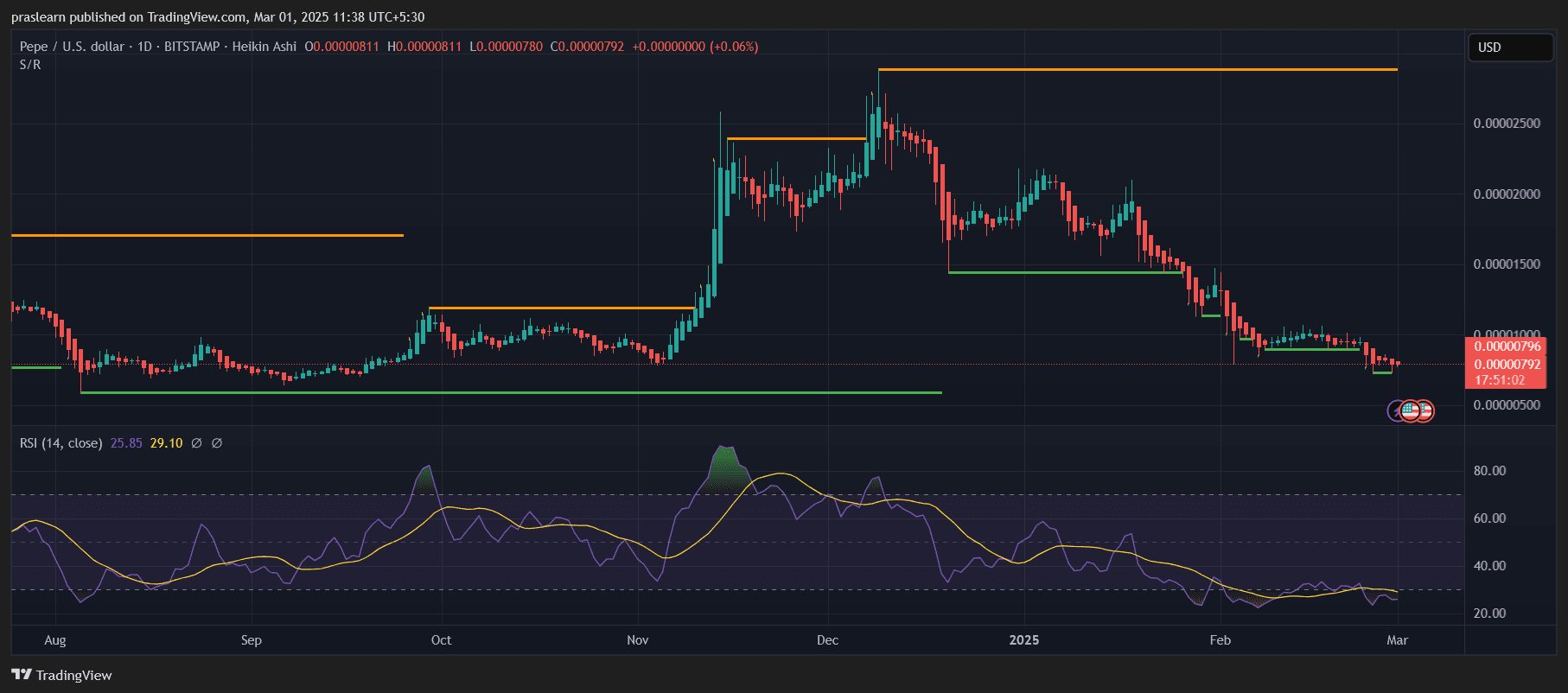Click the high value H0.00000811
Image resolution: width=1568 pixels, height=693 pixels.
point(424,47)
